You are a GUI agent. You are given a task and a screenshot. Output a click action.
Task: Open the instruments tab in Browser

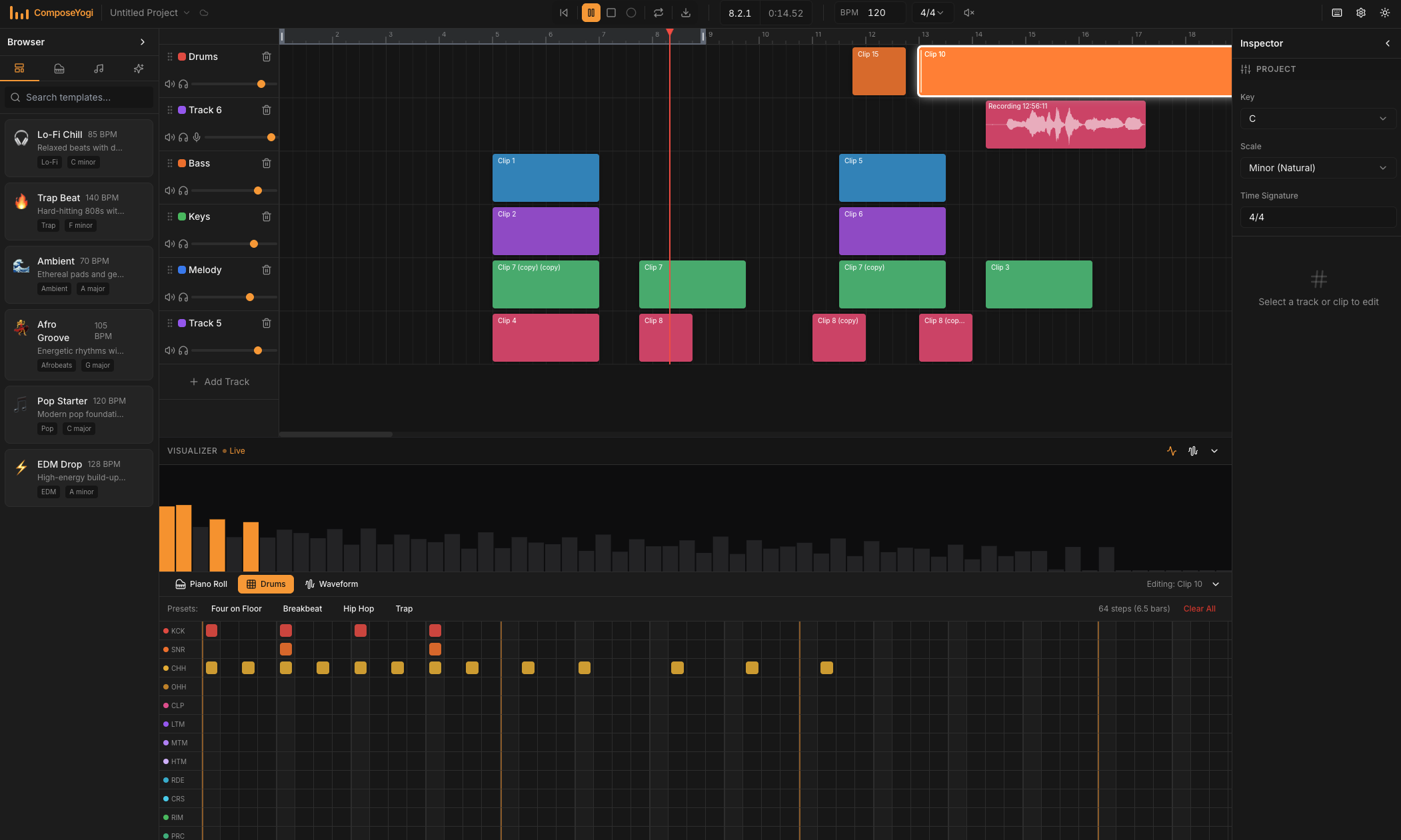click(59, 69)
